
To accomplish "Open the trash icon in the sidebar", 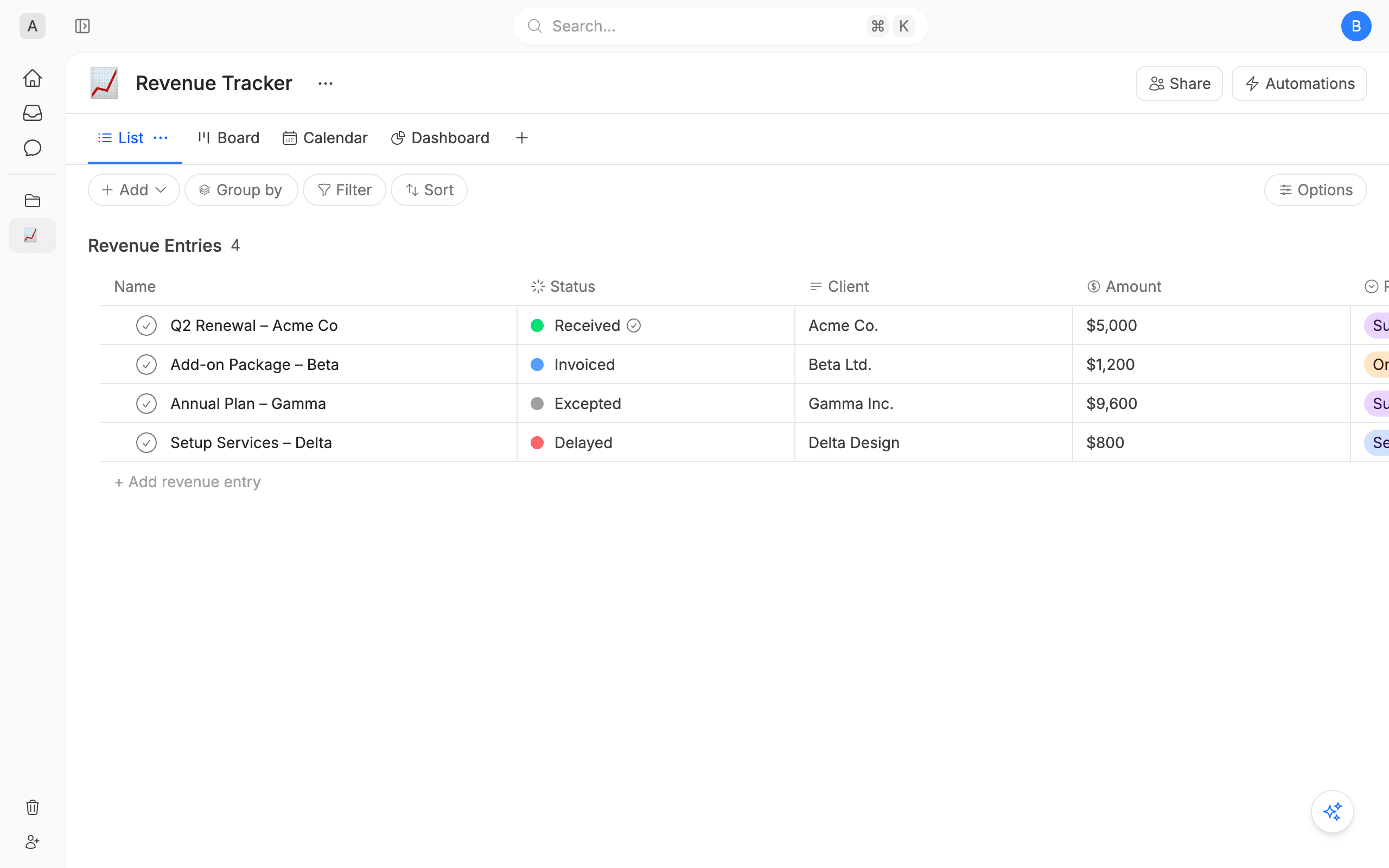I will (32, 807).
